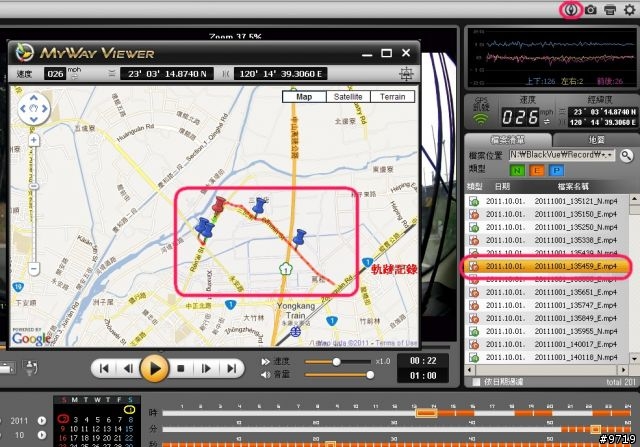The image size is (640, 447).
Task: Select day 15 in the calendar
Action: click(129, 429)
